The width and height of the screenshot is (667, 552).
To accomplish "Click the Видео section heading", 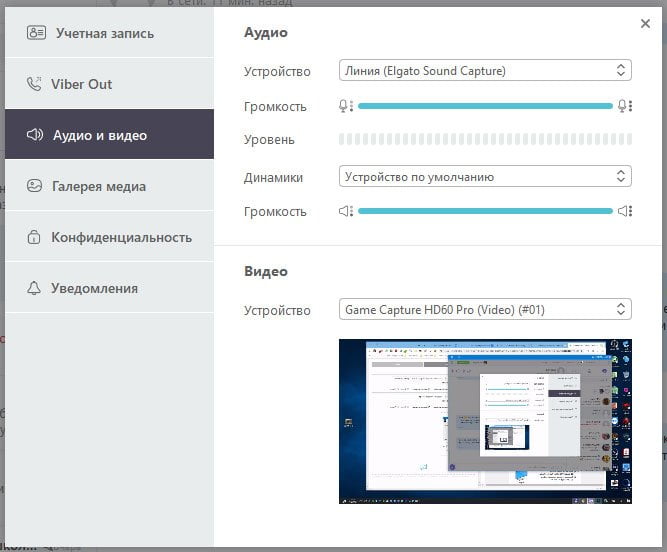I will tap(266, 271).
